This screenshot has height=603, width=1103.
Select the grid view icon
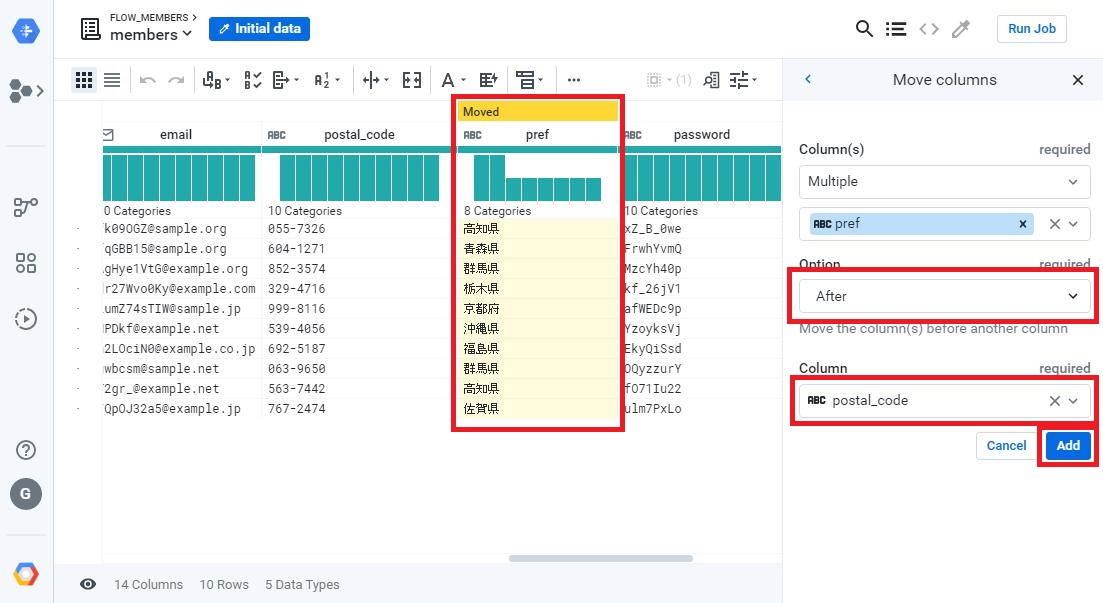click(84, 80)
